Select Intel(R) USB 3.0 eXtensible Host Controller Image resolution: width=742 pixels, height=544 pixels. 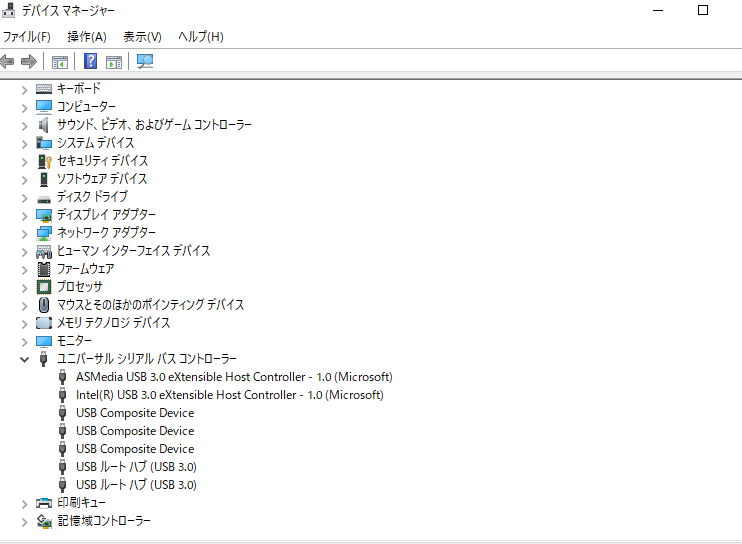pyautogui.click(x=230, y=395)
